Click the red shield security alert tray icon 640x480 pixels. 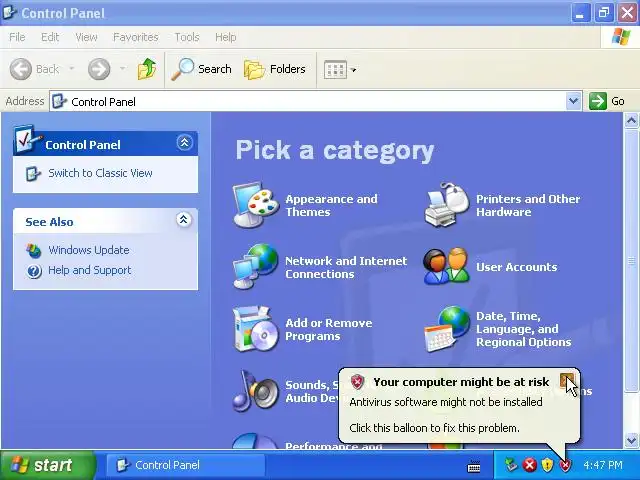click(566, 465)
